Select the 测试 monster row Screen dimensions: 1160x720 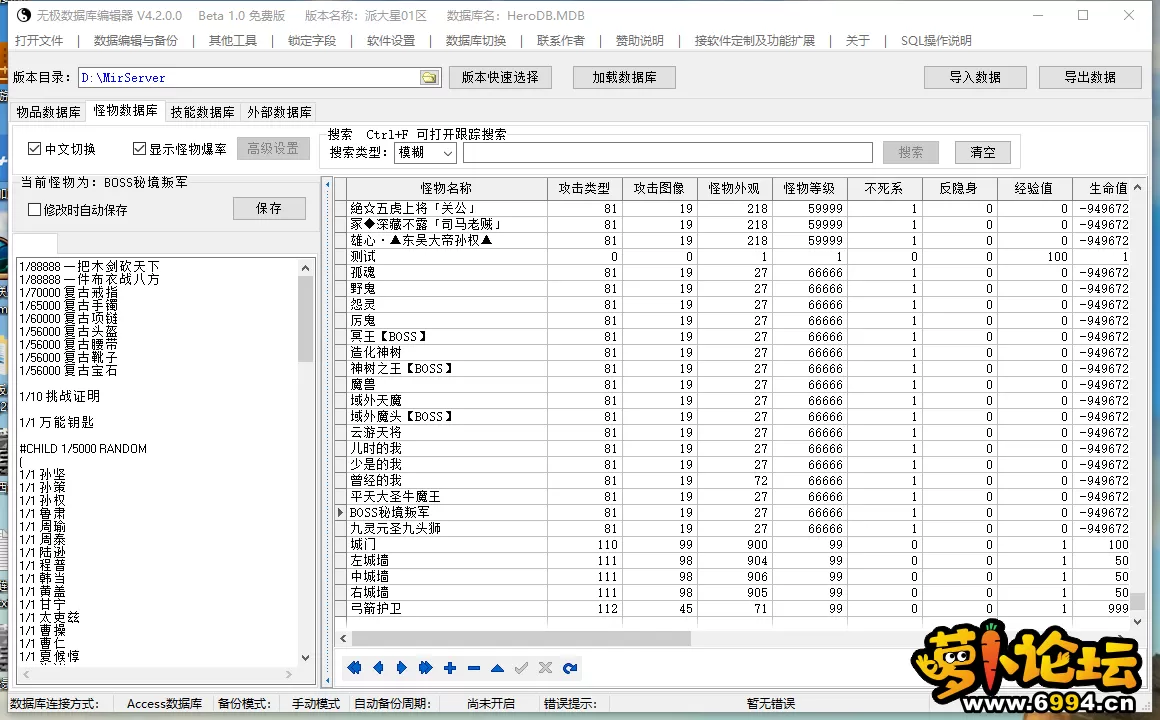[x=732, y=257]
